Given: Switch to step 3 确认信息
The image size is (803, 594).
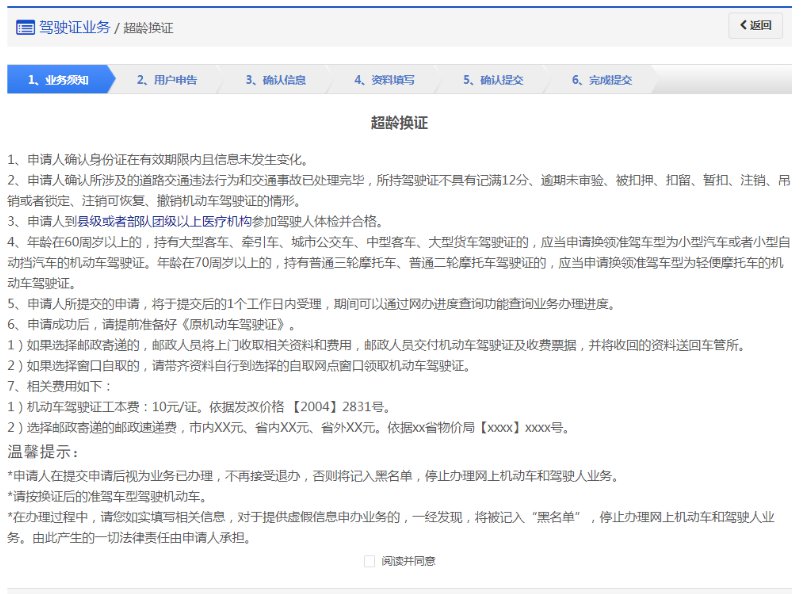Looking at the screenshot, I should (x=275, y=80).
